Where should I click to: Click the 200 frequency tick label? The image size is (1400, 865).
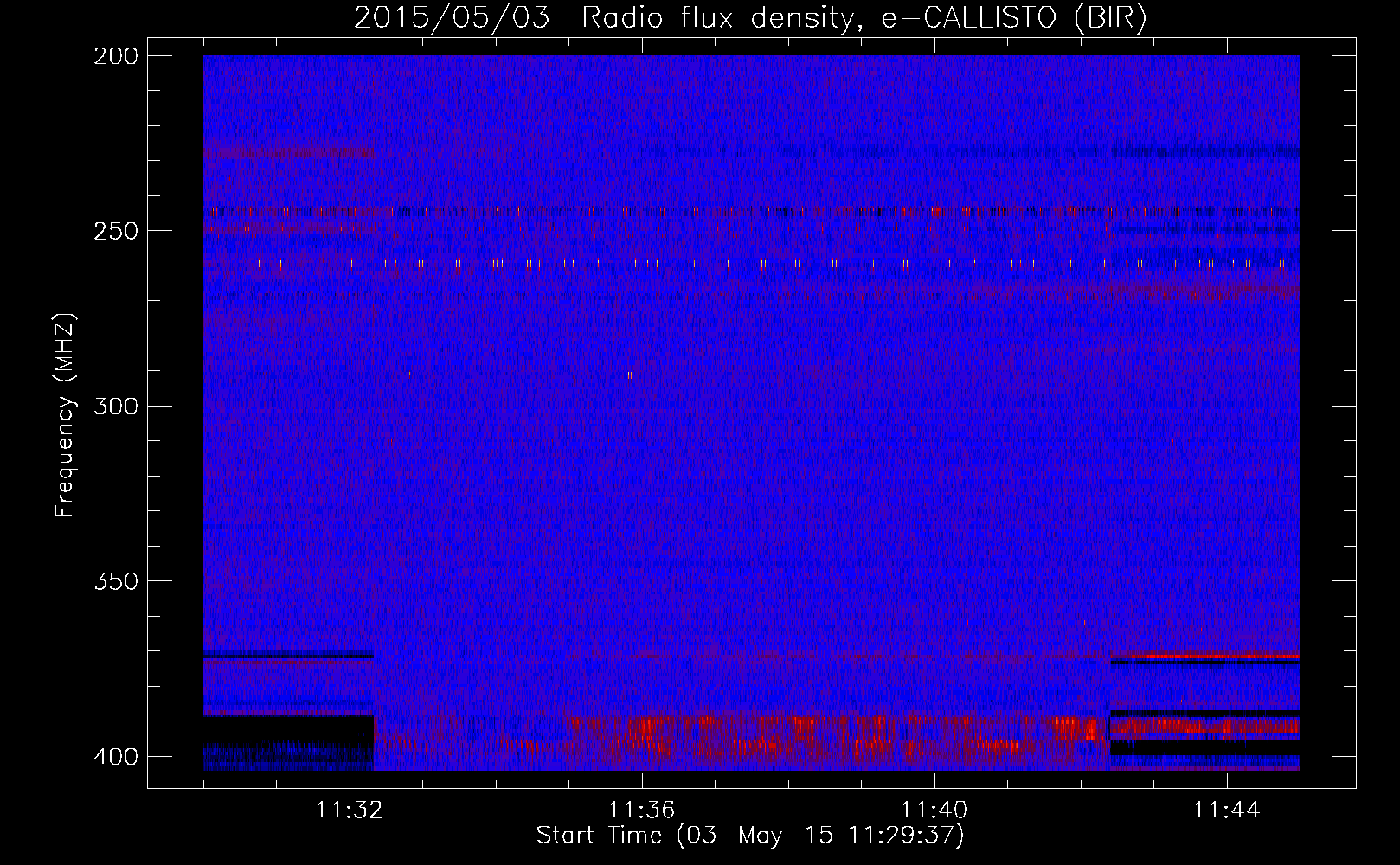coord(115,56)
